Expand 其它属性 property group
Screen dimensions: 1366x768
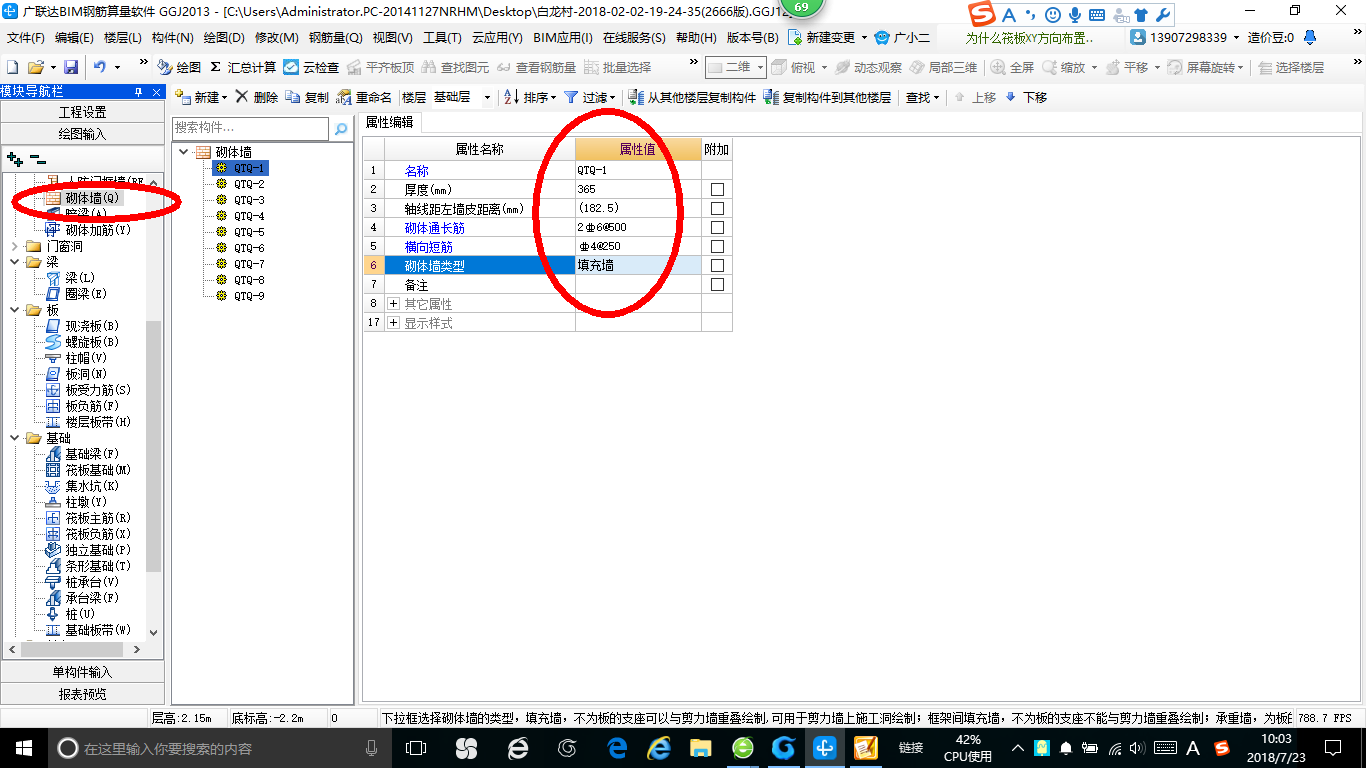pos(393,303)
